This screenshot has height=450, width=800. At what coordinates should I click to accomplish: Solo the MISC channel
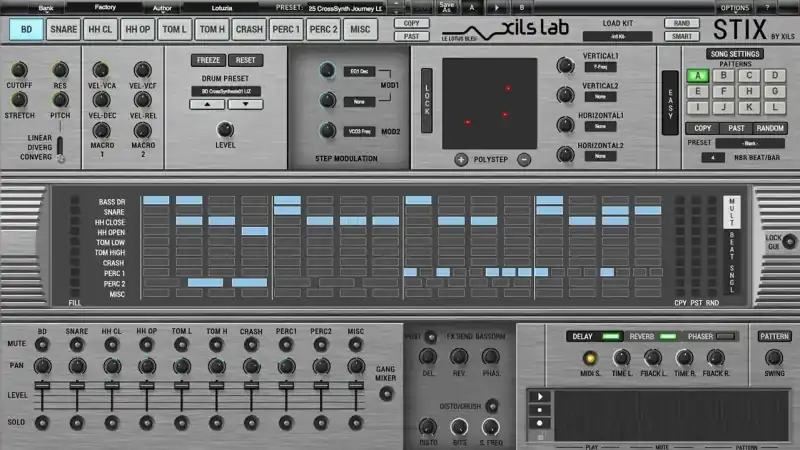[356, 422]
